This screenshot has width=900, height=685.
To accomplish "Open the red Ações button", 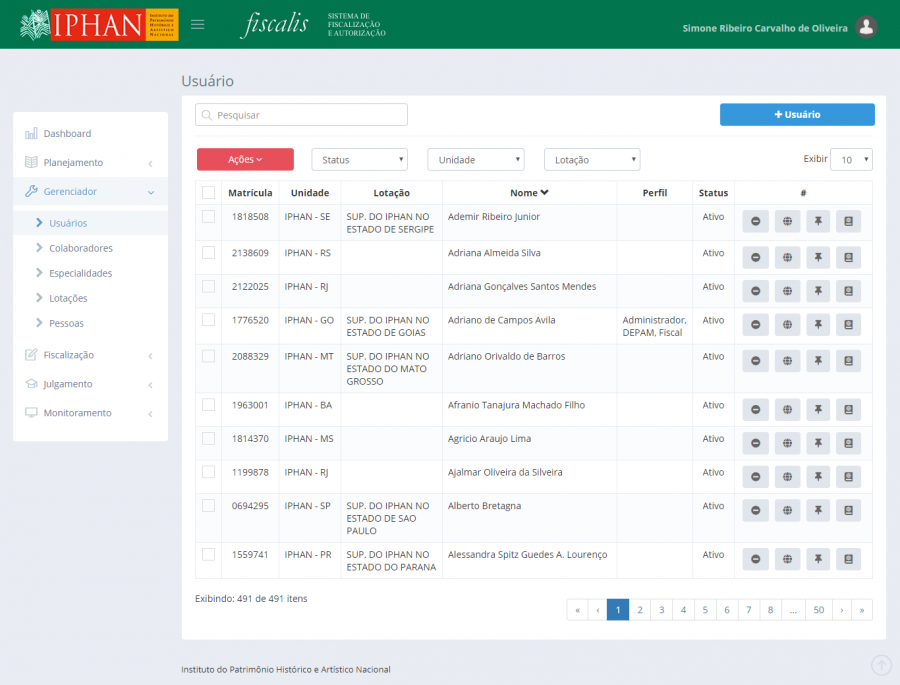I will [x=245, y=160].
